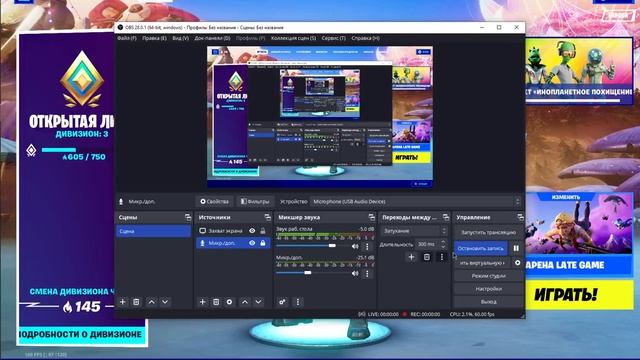Hide the Захват экрана source with eye icon

click(252, 231)
